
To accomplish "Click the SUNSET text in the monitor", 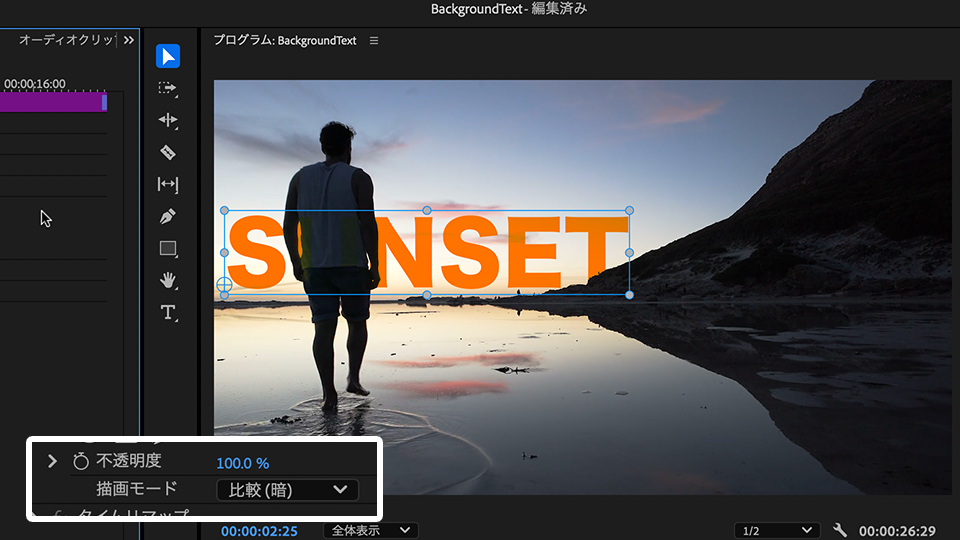I will tap(427, 253).
